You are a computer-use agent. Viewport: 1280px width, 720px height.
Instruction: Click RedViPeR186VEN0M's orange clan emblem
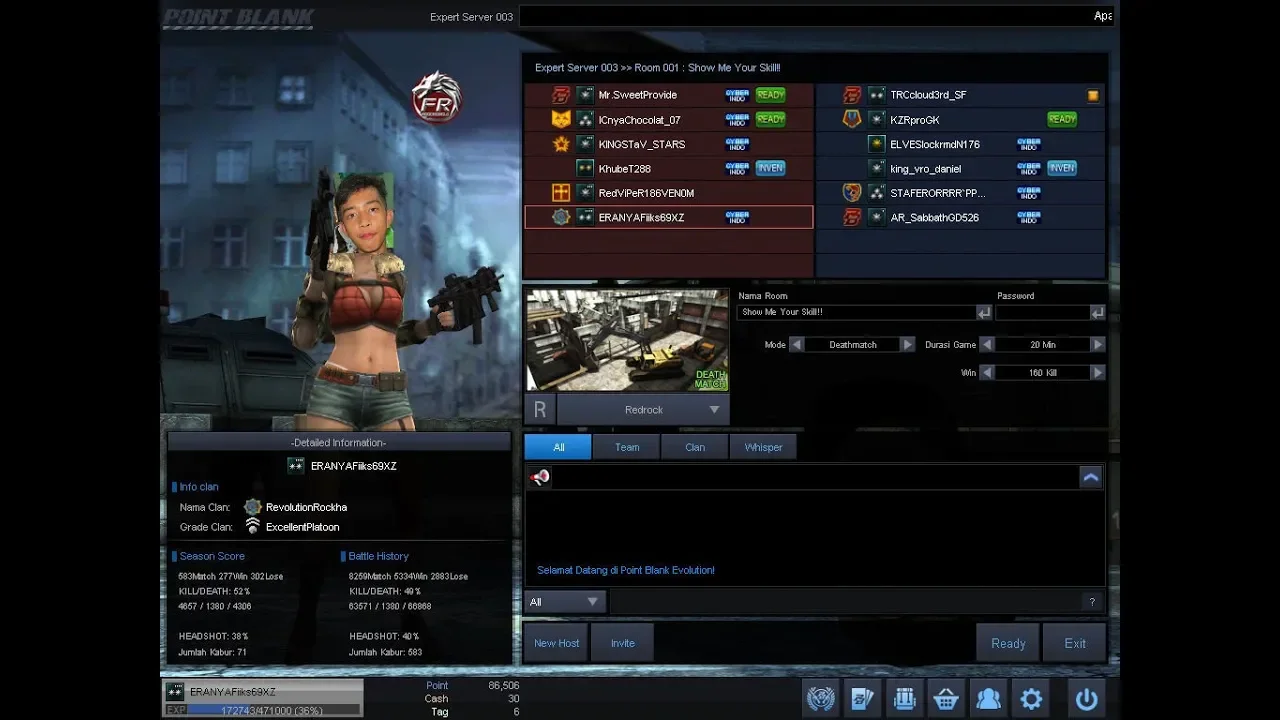(561, 193)
